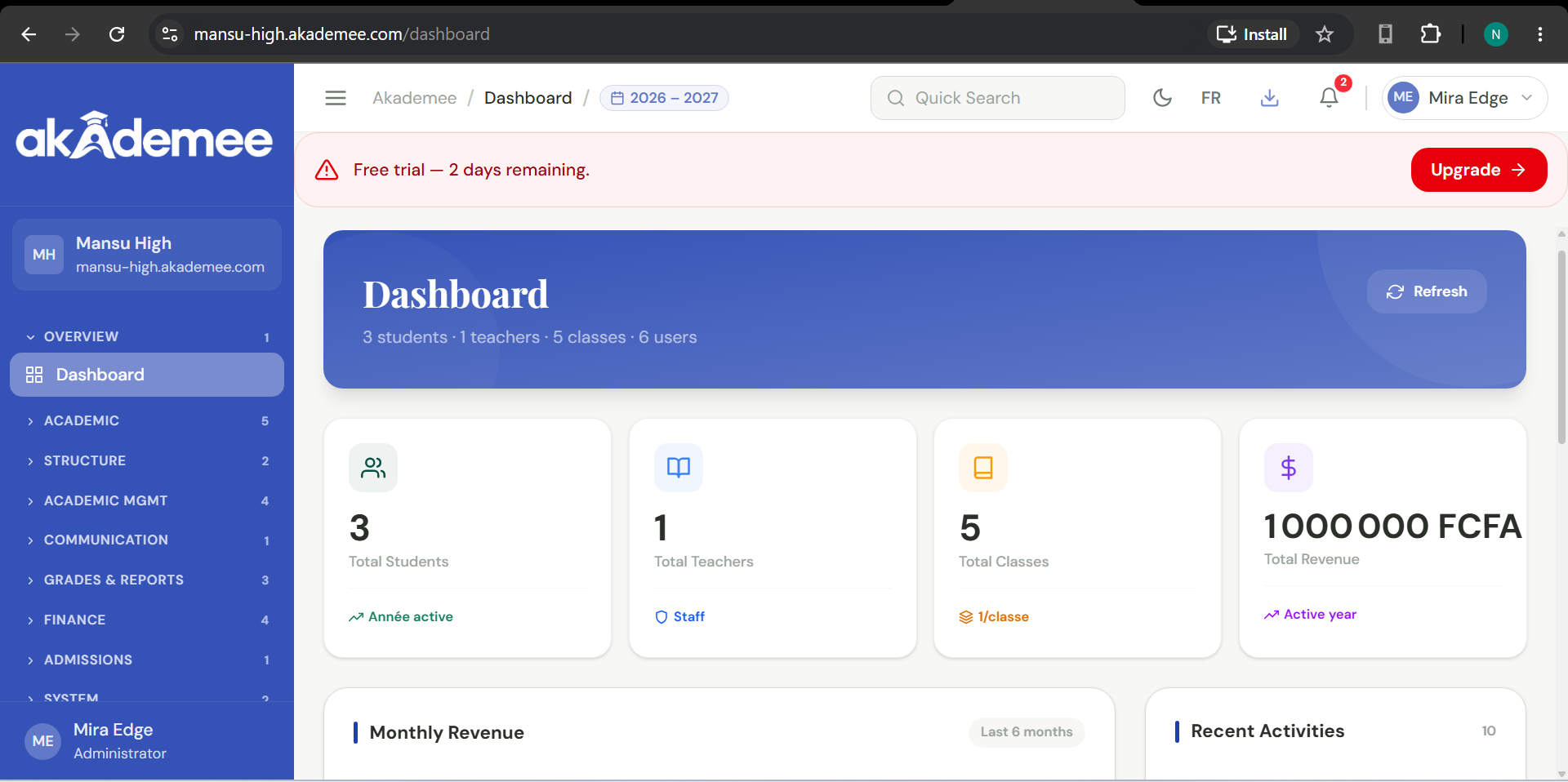
Task: Click the ME avatar in the top bar
Action: coord(1404,98)
